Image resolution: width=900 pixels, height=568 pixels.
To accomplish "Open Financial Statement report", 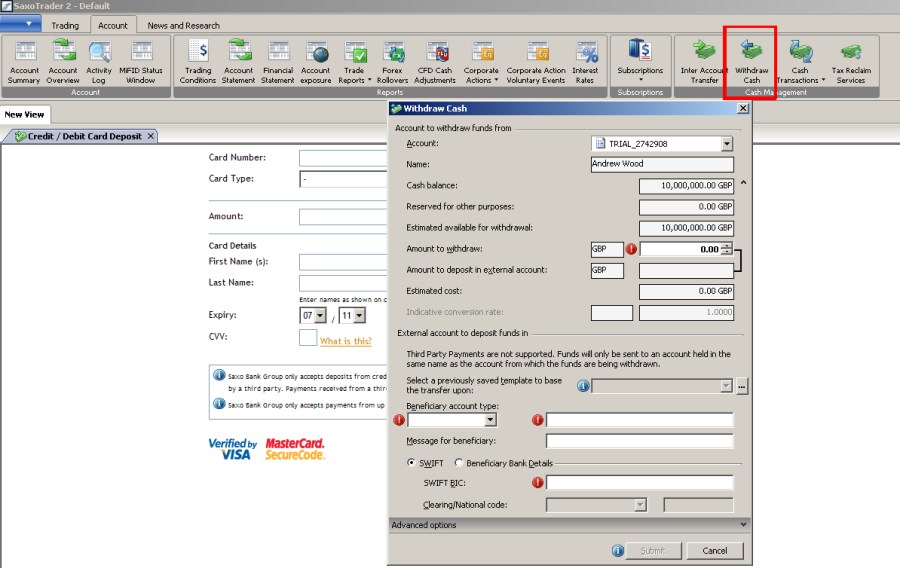I will (x=278, y=63).
